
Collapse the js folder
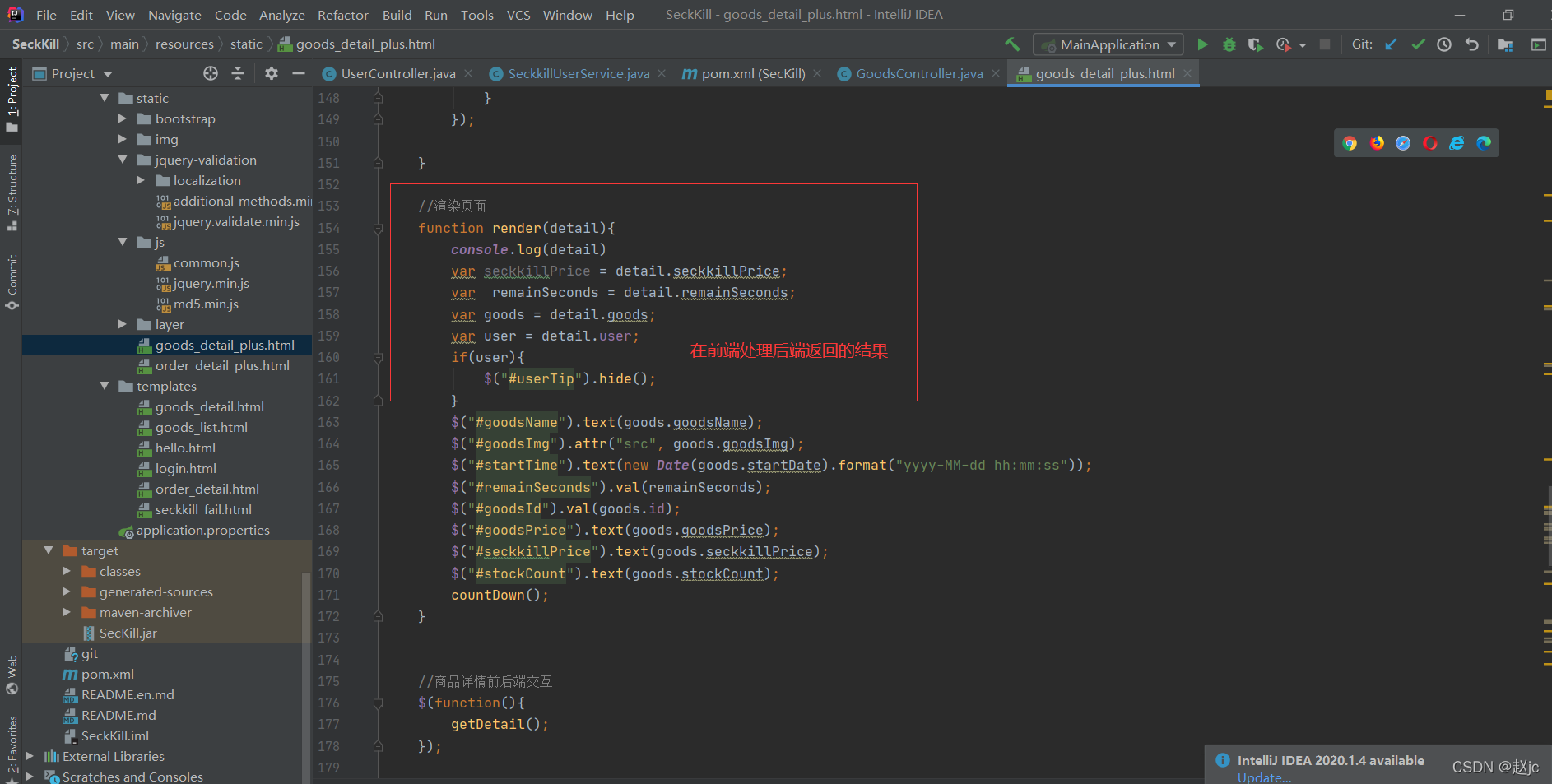point(123,242)
